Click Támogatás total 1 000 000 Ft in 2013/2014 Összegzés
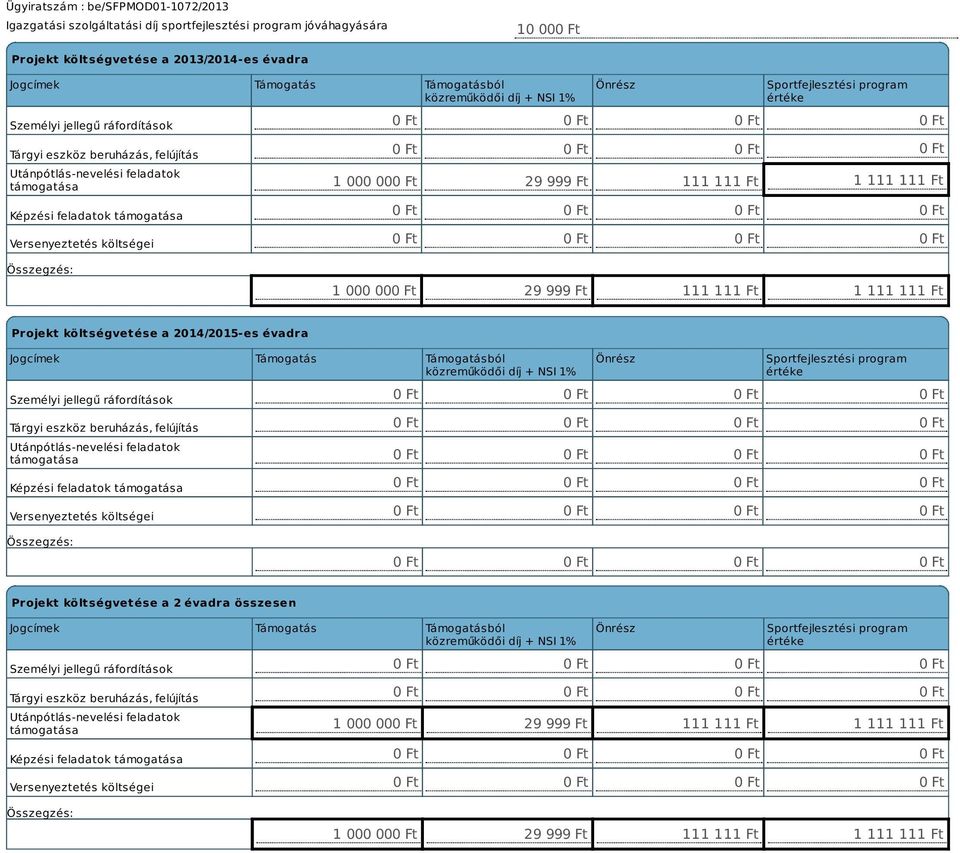Screen dimensions: 960x853 tap(336, 290)
